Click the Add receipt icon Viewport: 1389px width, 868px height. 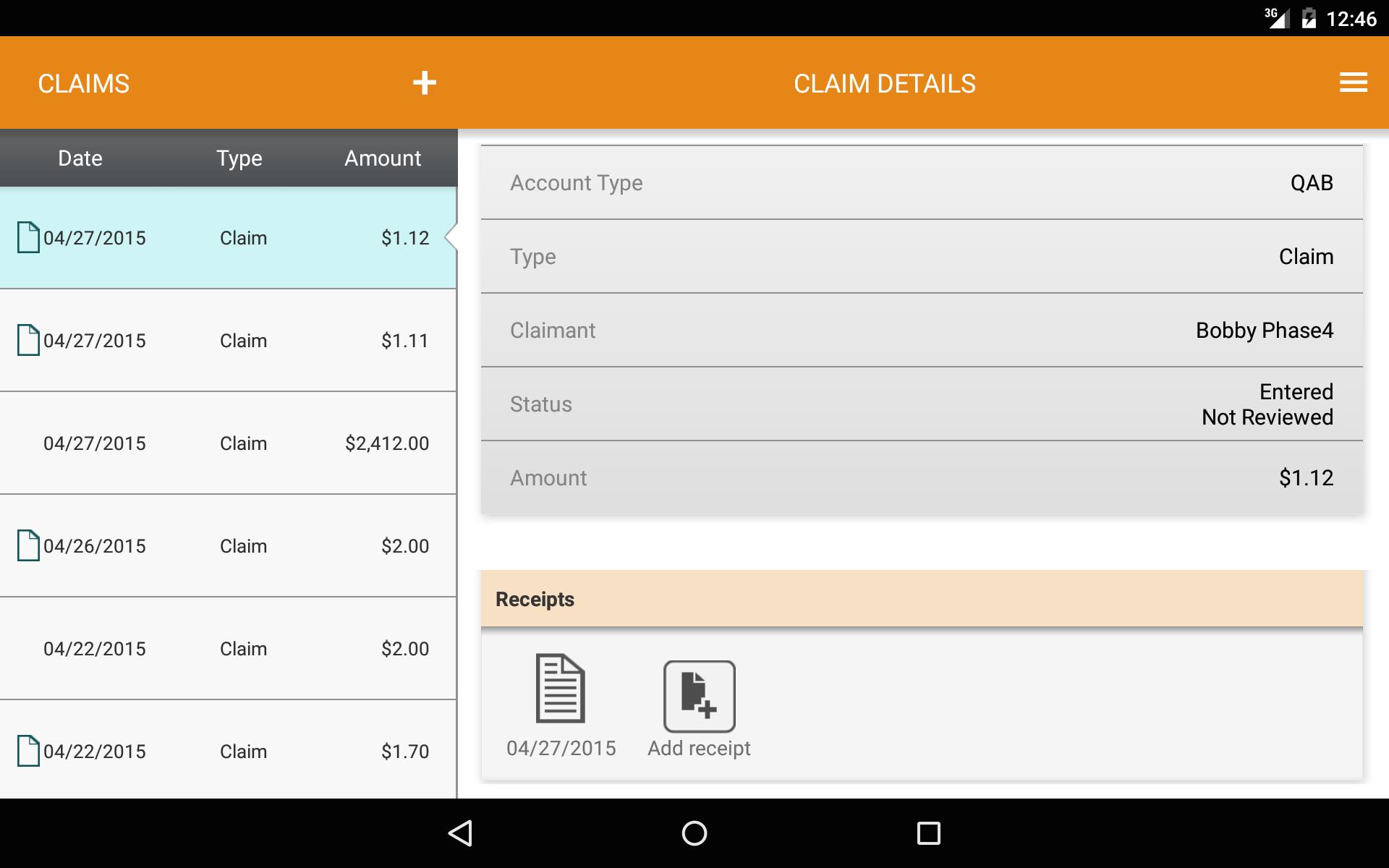coord(700,696)
